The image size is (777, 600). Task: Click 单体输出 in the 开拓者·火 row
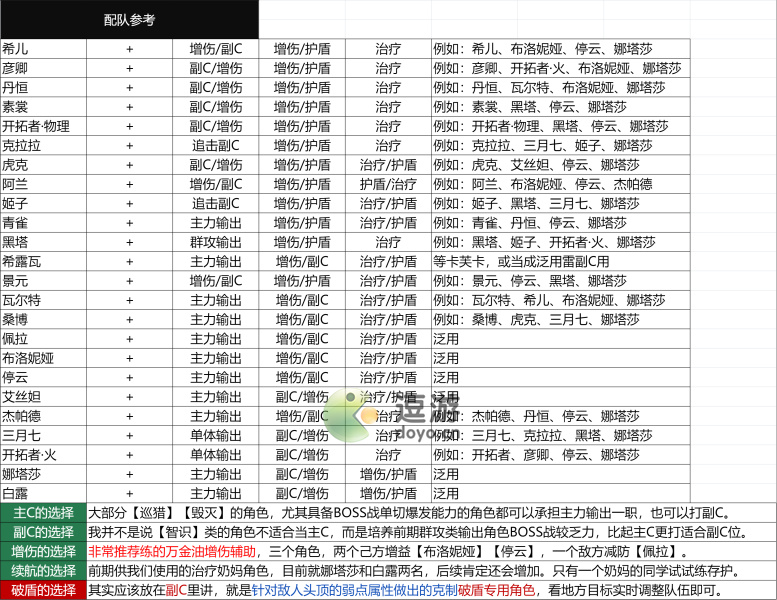(x=216, y=455)
